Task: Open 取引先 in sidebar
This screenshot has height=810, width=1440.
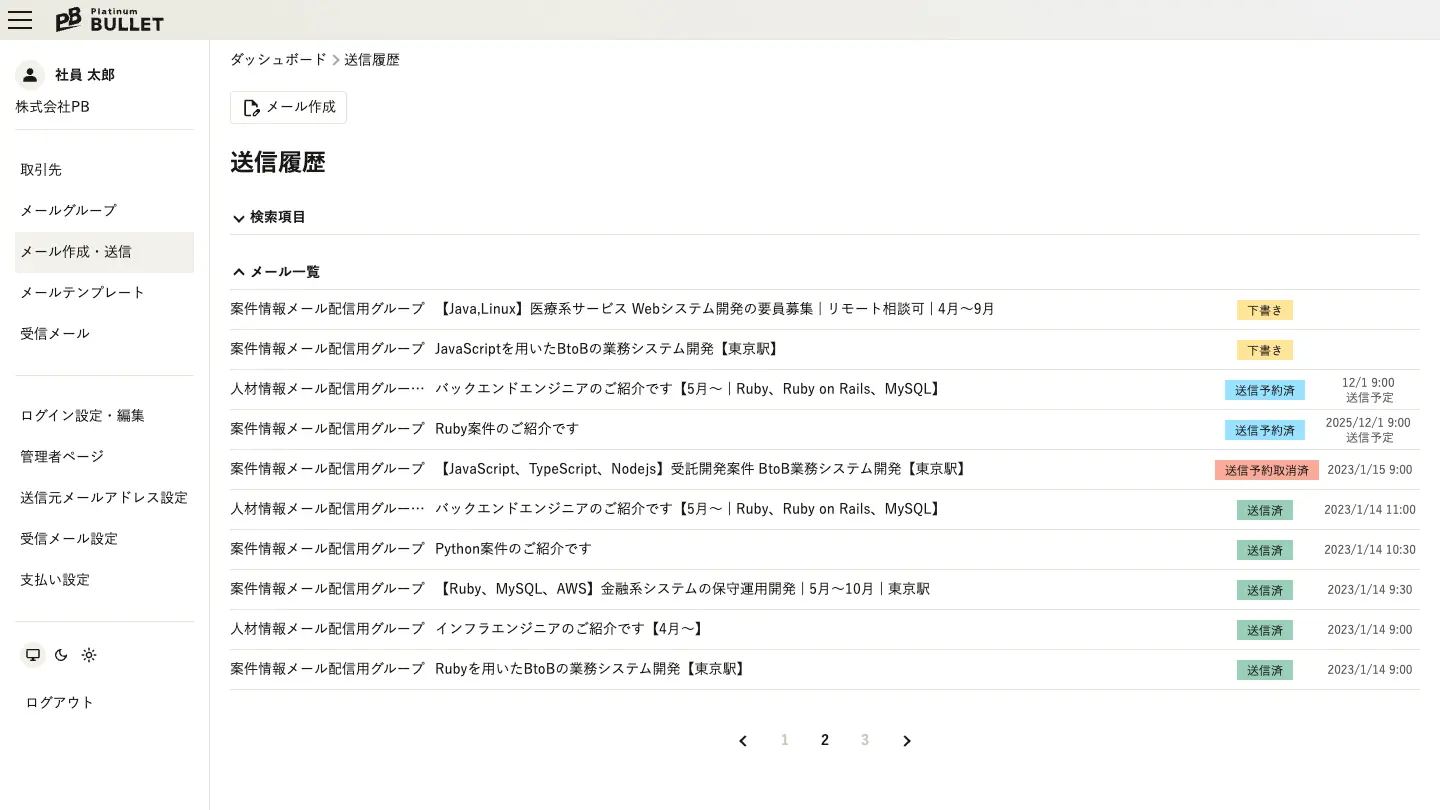Action: click(x=41, y=170)
